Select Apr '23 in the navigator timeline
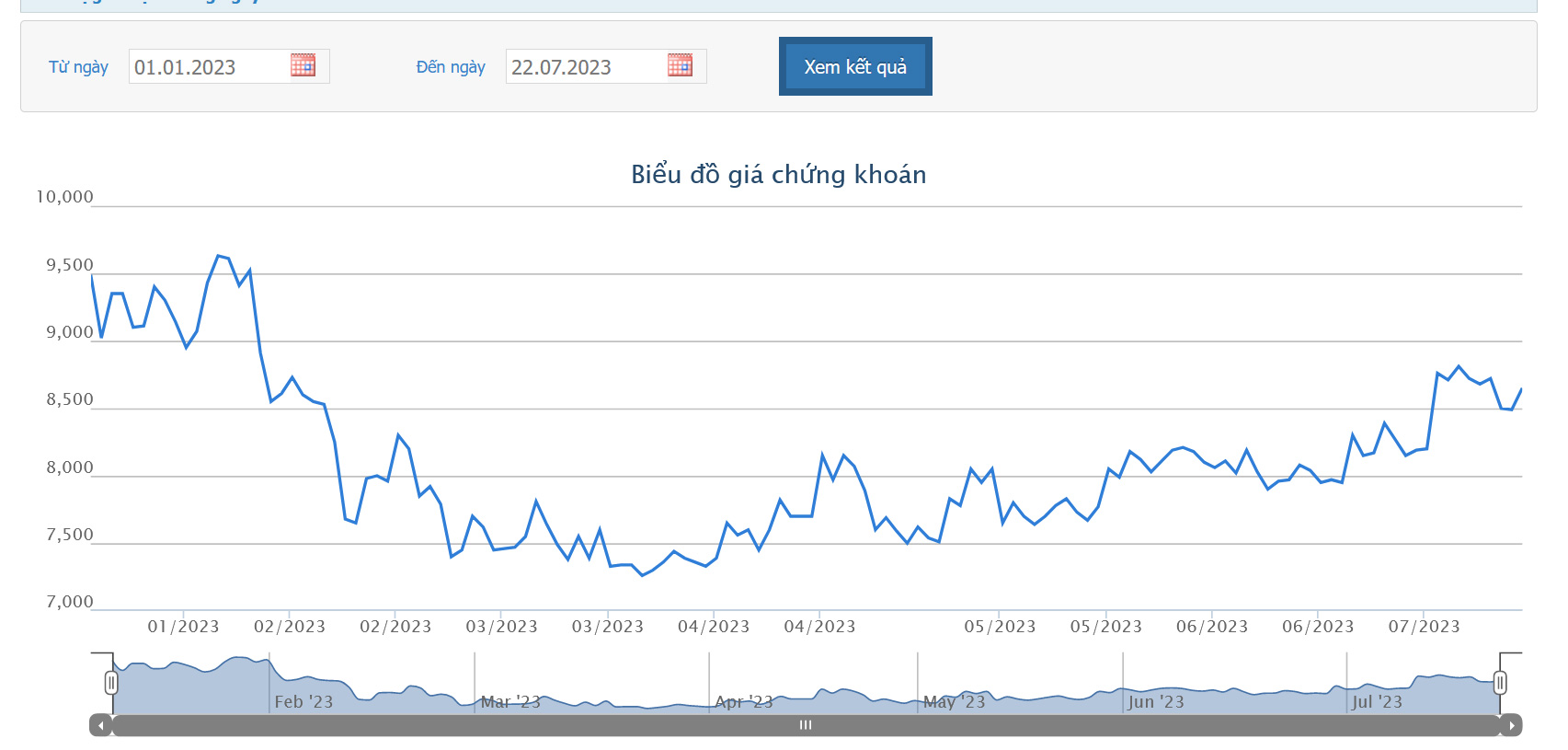 tap(744, 701)
